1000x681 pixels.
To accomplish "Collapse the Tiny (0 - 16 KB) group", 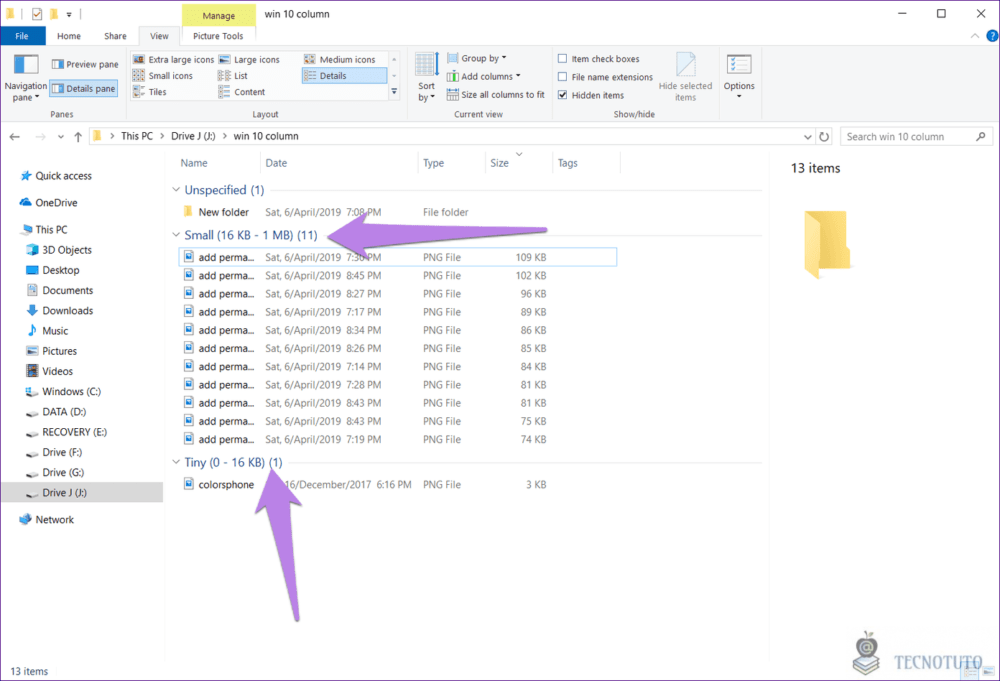I will point(176,462).
